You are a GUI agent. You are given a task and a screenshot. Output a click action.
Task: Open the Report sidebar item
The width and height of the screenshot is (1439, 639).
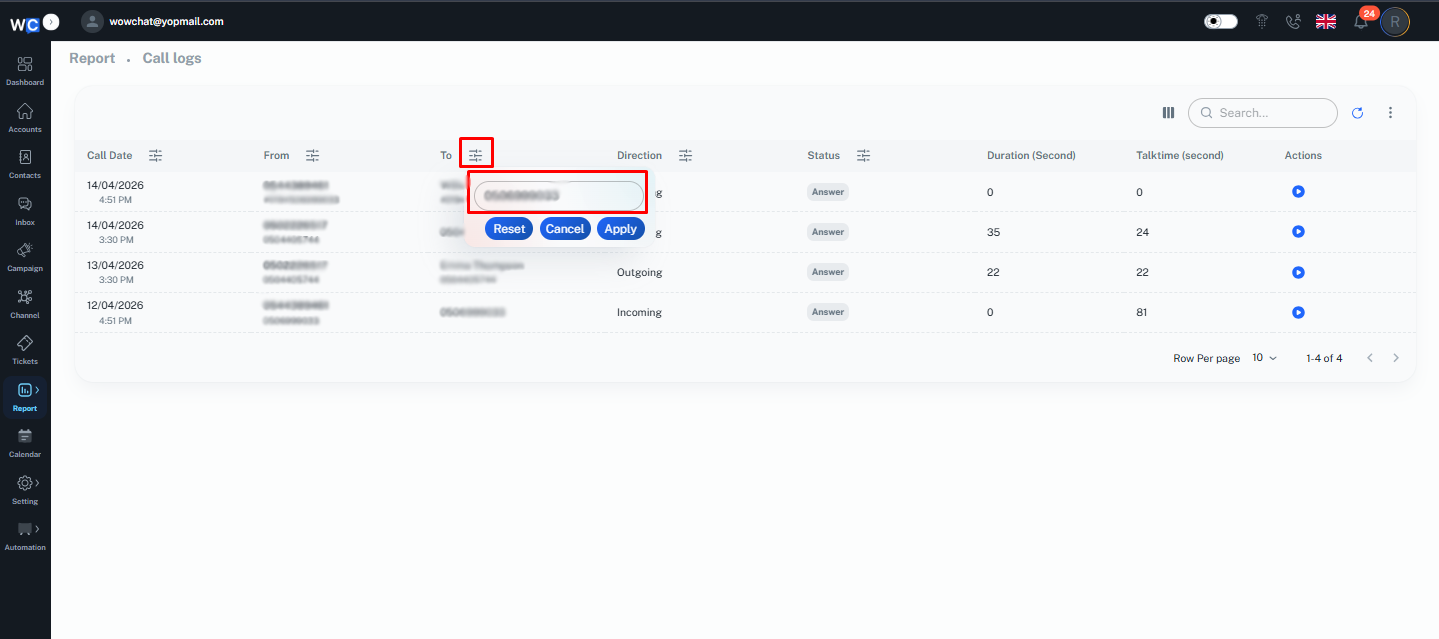[25, 396]
